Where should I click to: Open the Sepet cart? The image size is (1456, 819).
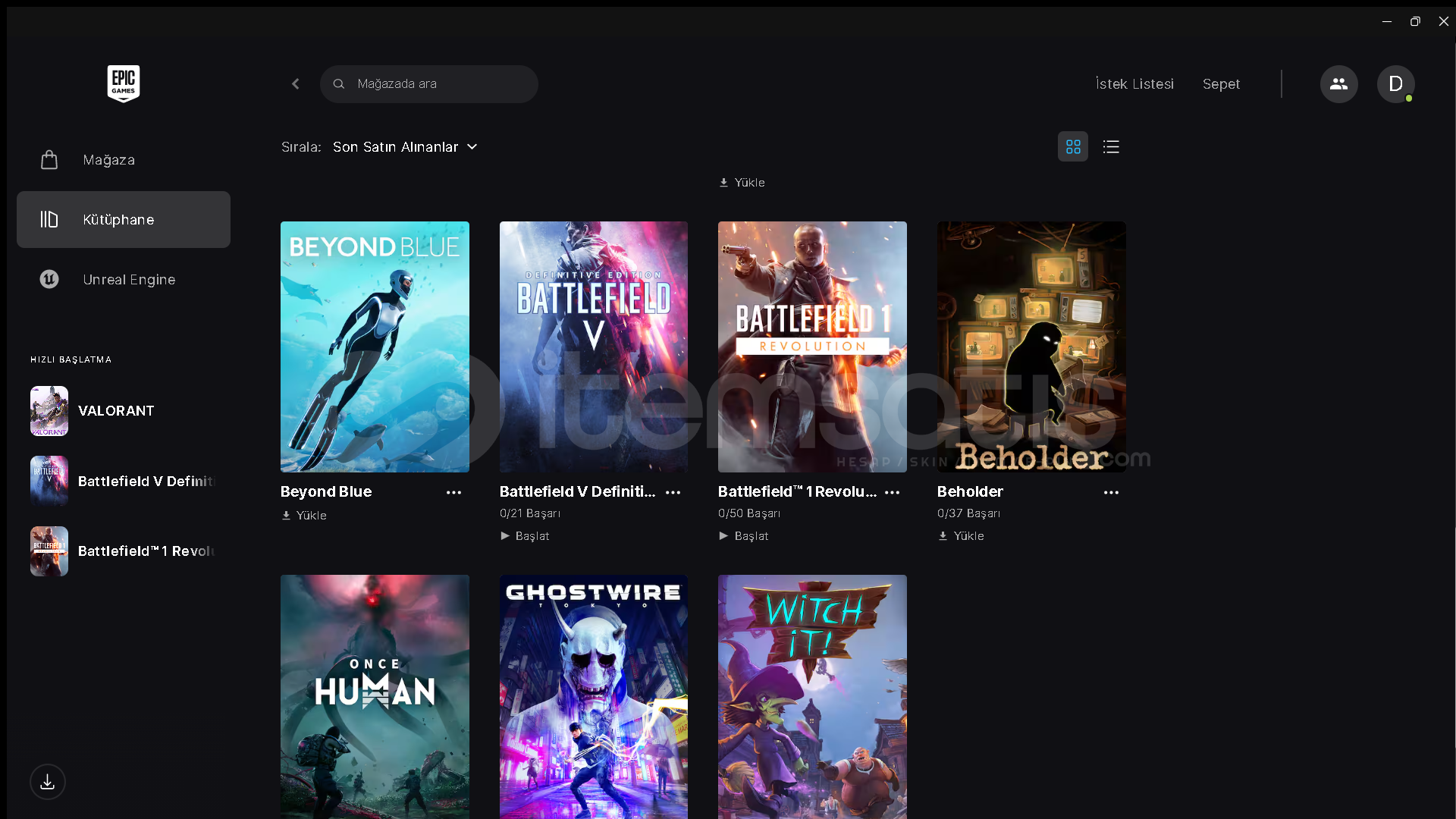[x=1221, y=84]
